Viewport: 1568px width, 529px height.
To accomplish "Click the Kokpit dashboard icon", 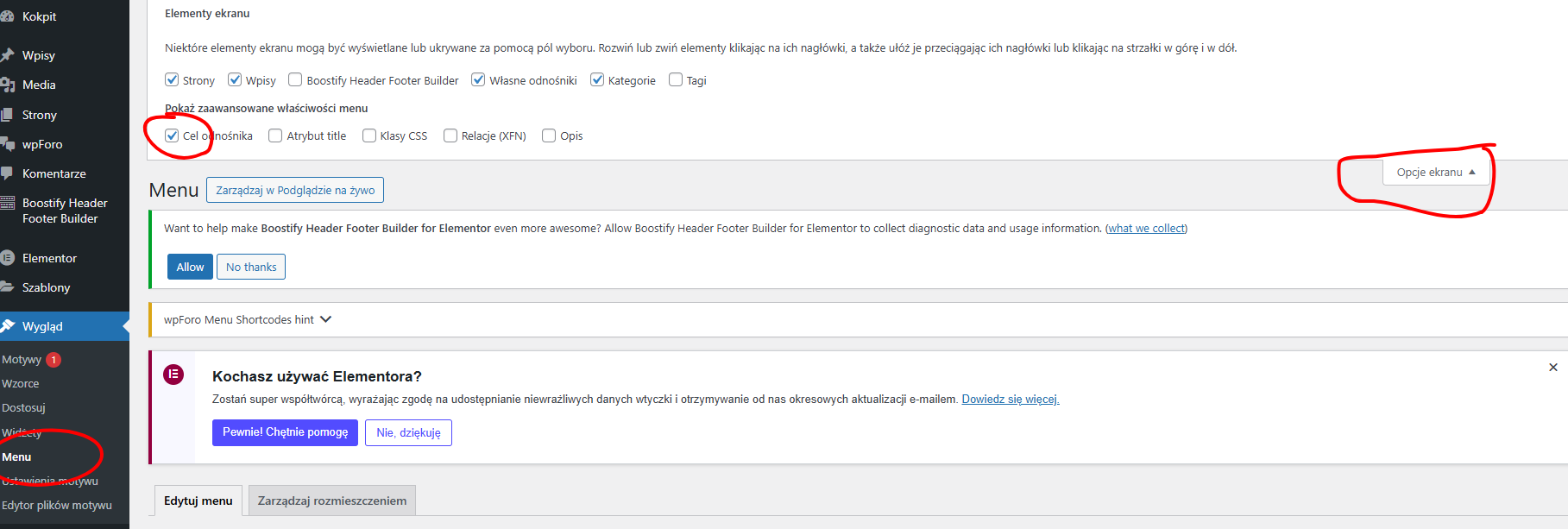I will pos(7,16).
